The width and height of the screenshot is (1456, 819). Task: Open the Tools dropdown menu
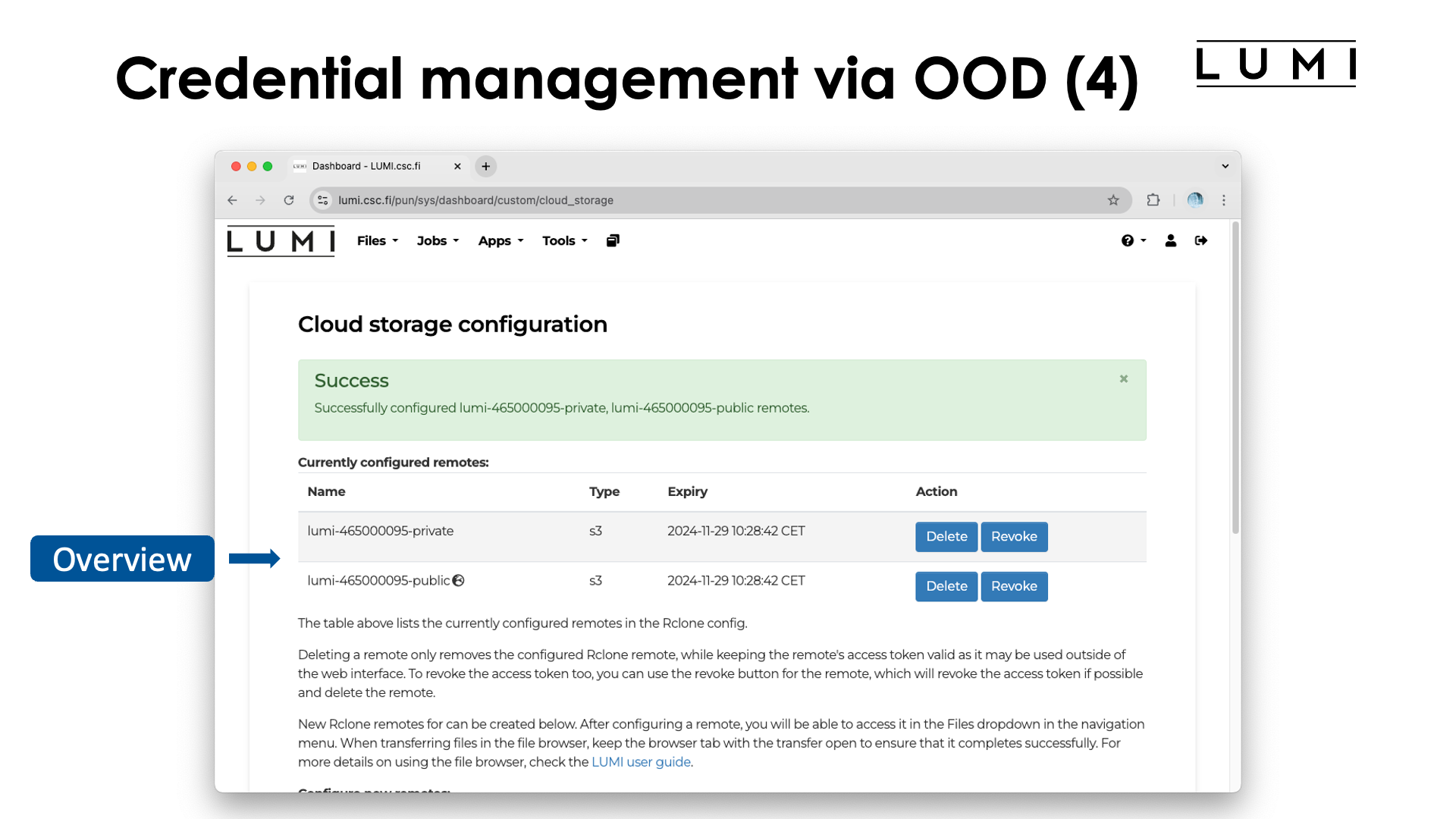(565, 240)
